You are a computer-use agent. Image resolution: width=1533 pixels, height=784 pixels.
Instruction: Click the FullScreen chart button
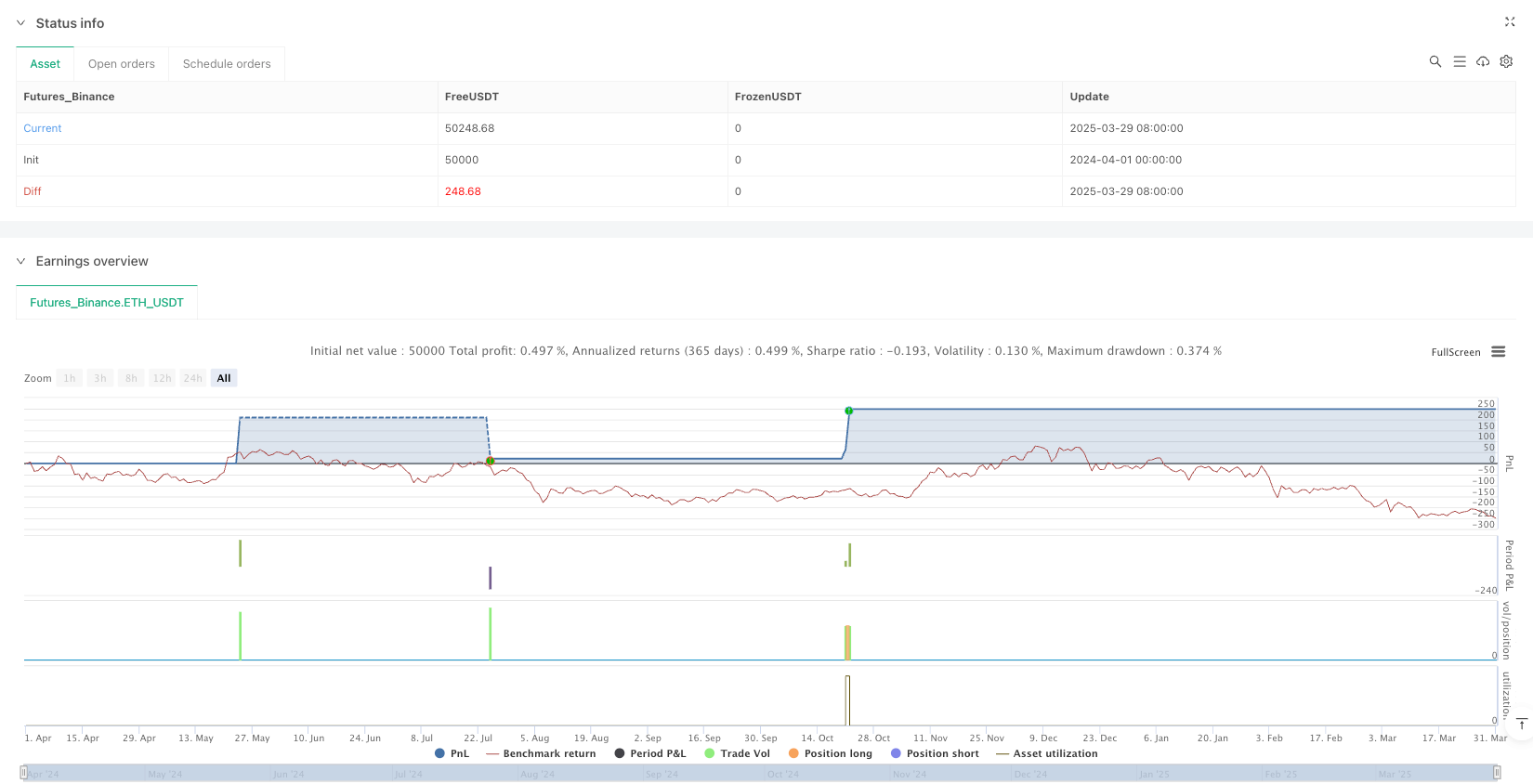pyautogui.click(x=1455, y=352)
